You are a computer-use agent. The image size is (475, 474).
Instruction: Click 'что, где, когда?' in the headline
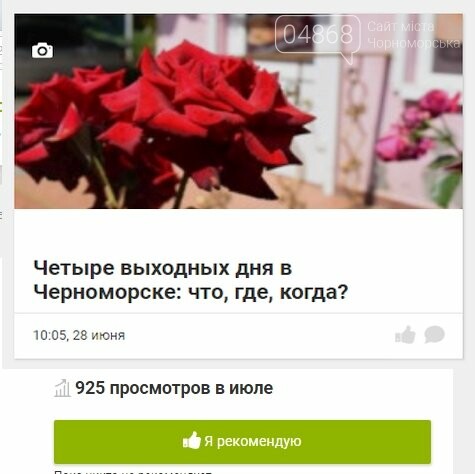(x=268, y=292)
